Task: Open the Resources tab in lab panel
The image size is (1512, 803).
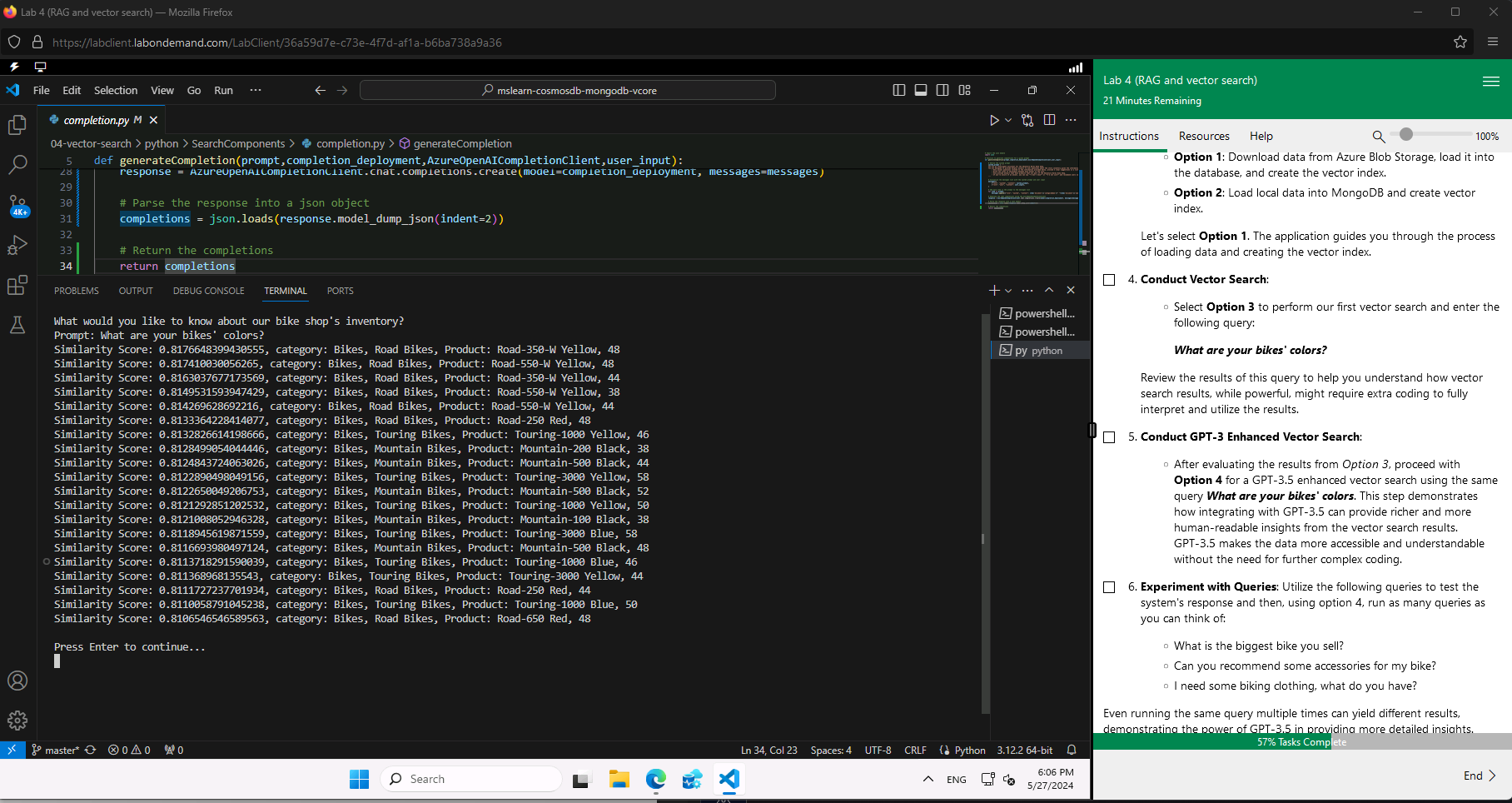Action: pos(1203,136)
